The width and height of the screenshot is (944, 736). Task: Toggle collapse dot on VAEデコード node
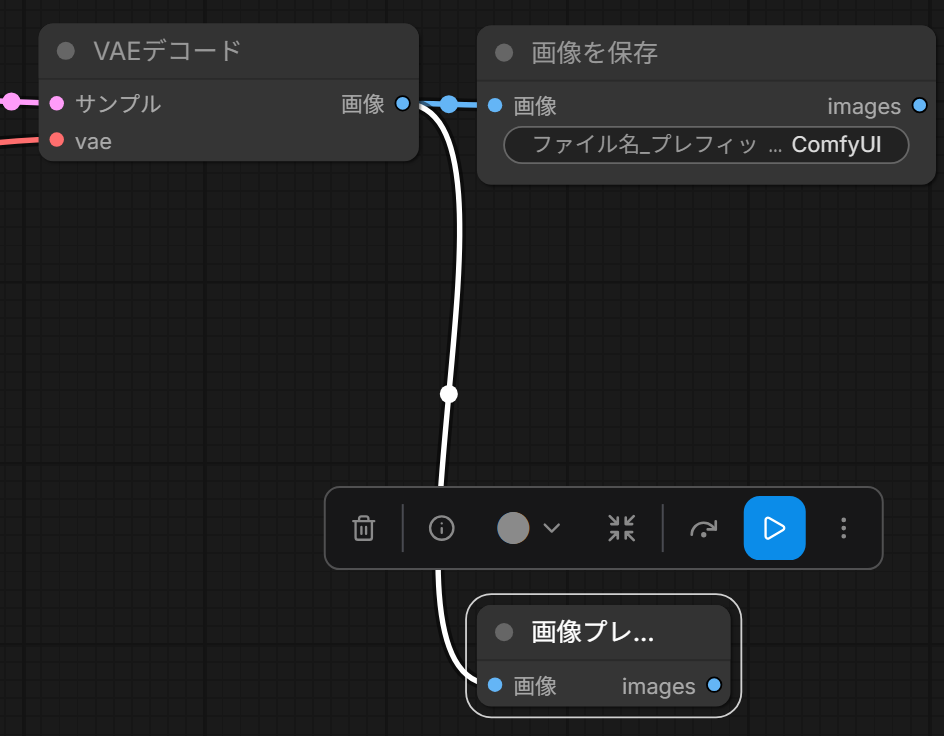tap(66, 51)
